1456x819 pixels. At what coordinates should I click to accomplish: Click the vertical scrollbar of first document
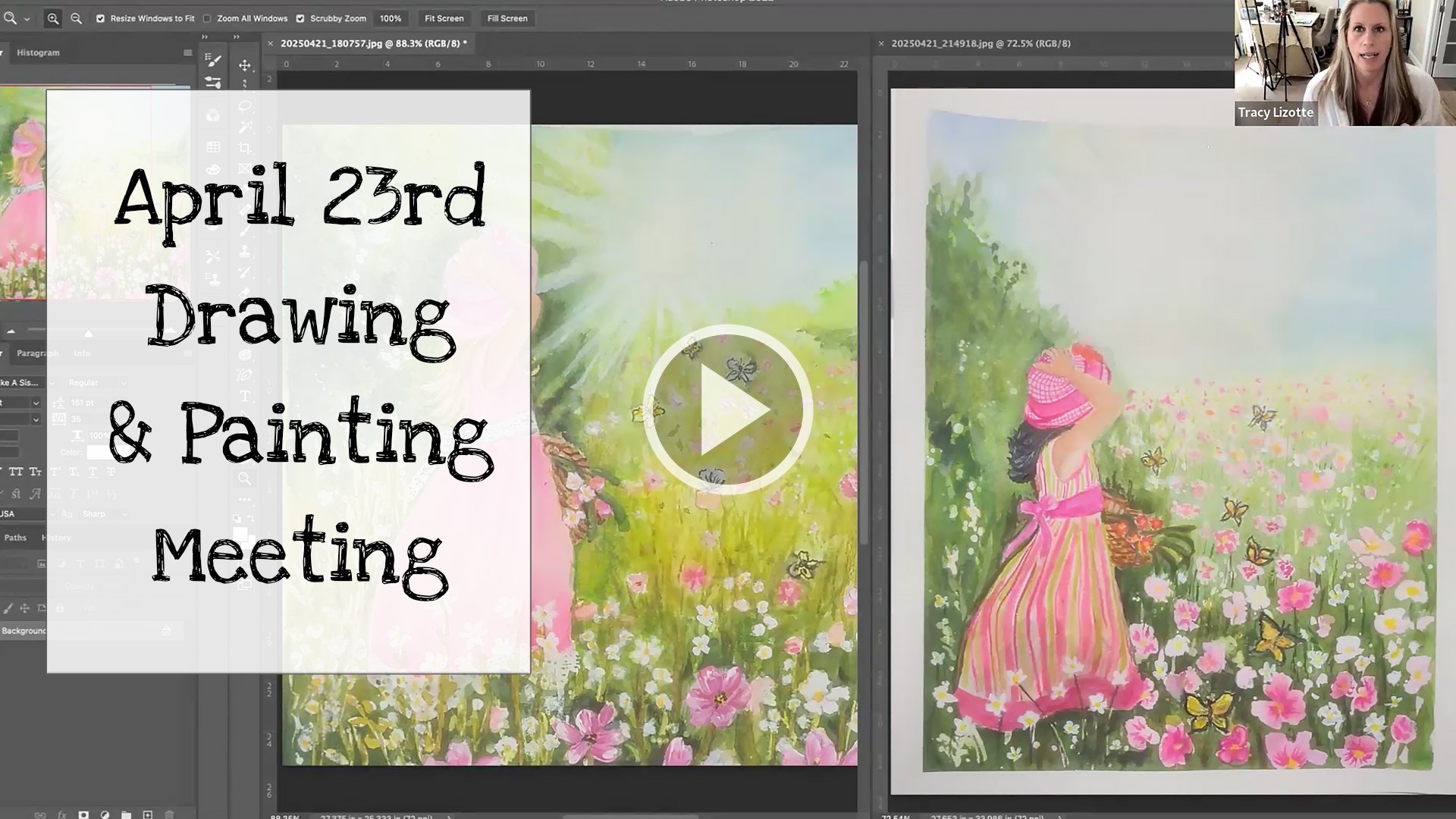pyautogui.click(x=863, y=402)
